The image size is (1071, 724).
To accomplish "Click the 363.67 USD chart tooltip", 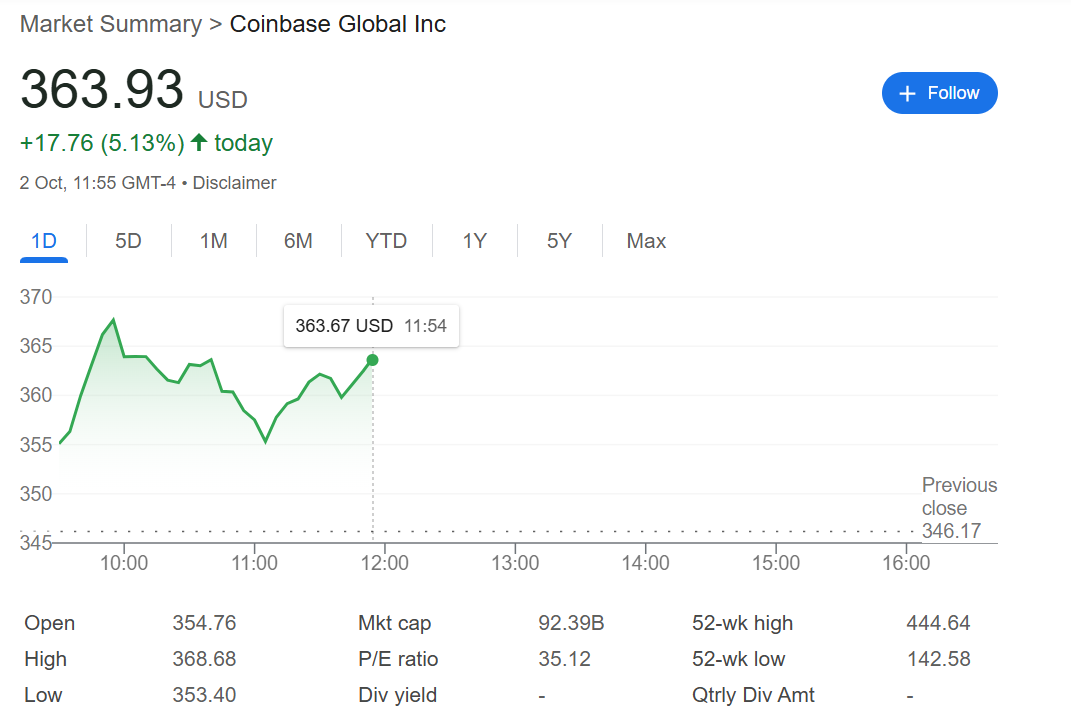I will 371,326.
